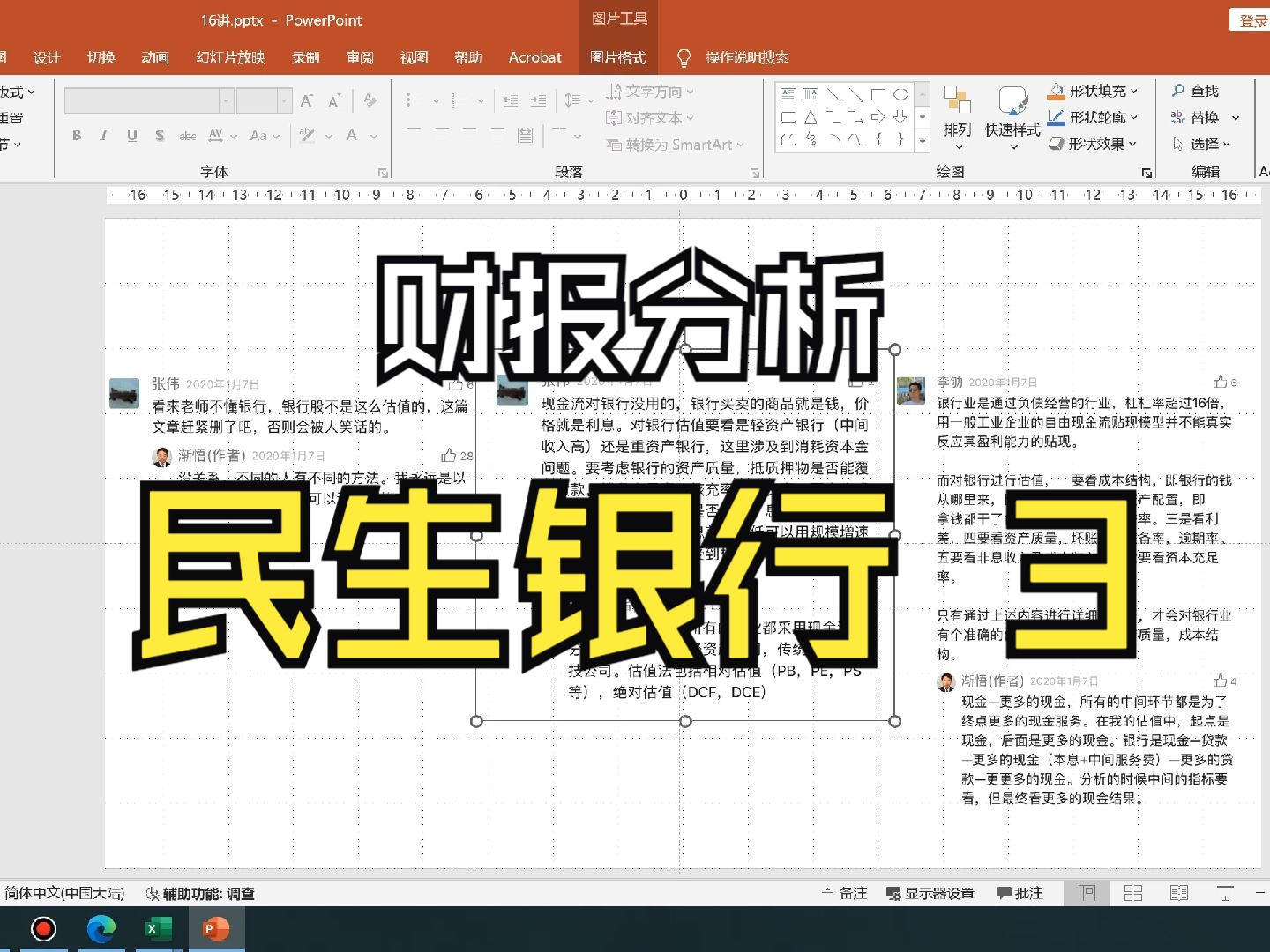Toggle italic formatting
1270x952 pixels.
(104, 135)
